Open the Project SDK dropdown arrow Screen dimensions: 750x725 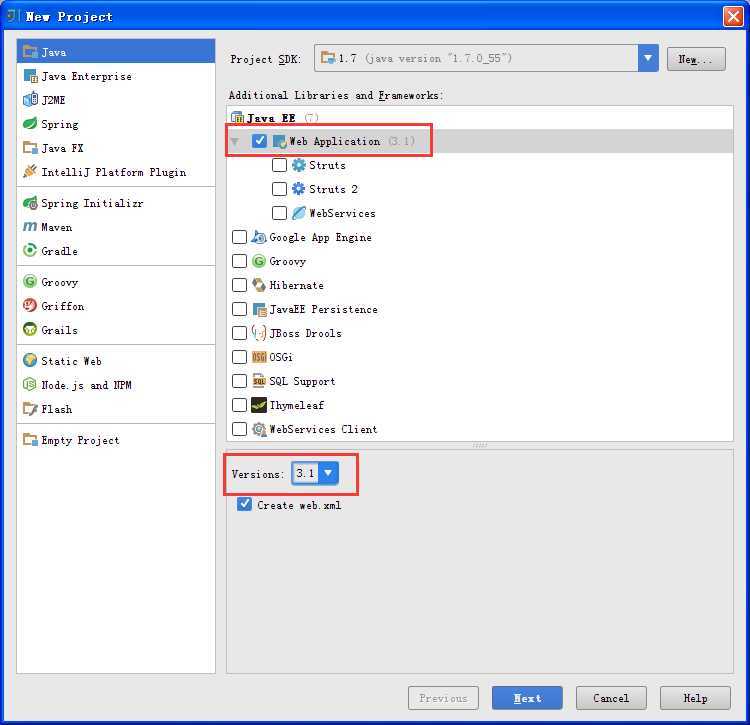pyautogui.click(x=648, y=58)
